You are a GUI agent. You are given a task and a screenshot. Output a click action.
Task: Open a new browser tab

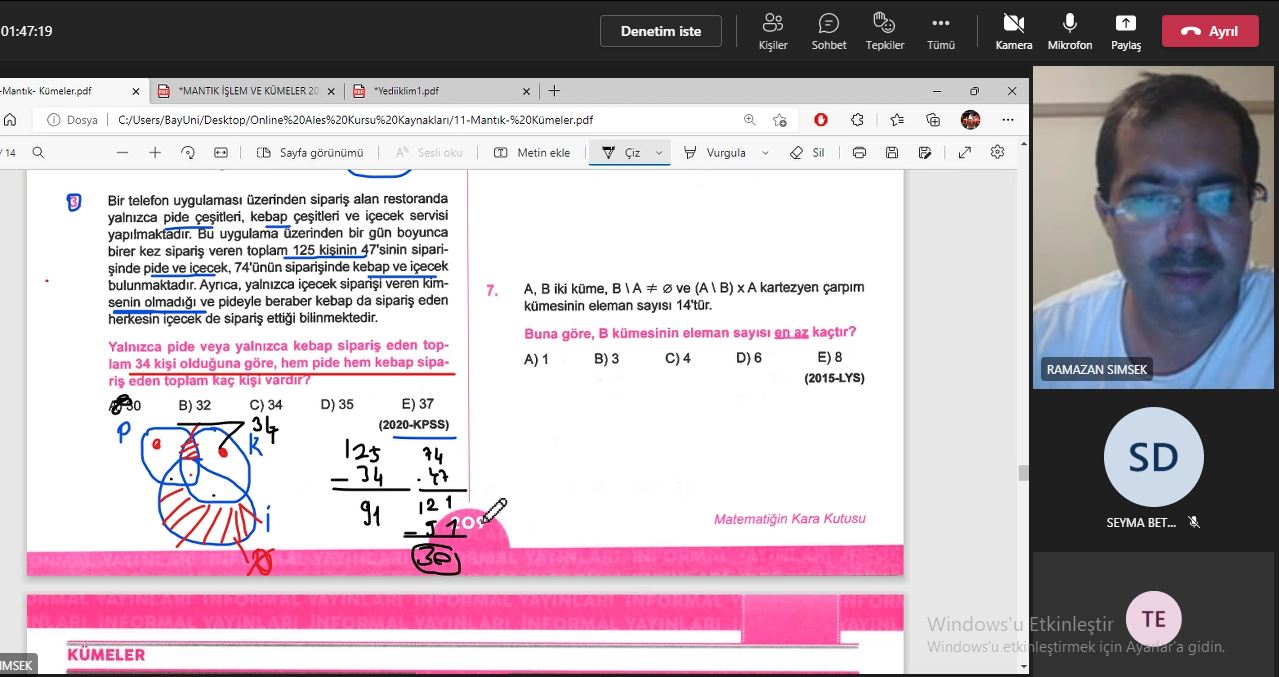coord(554,91)
